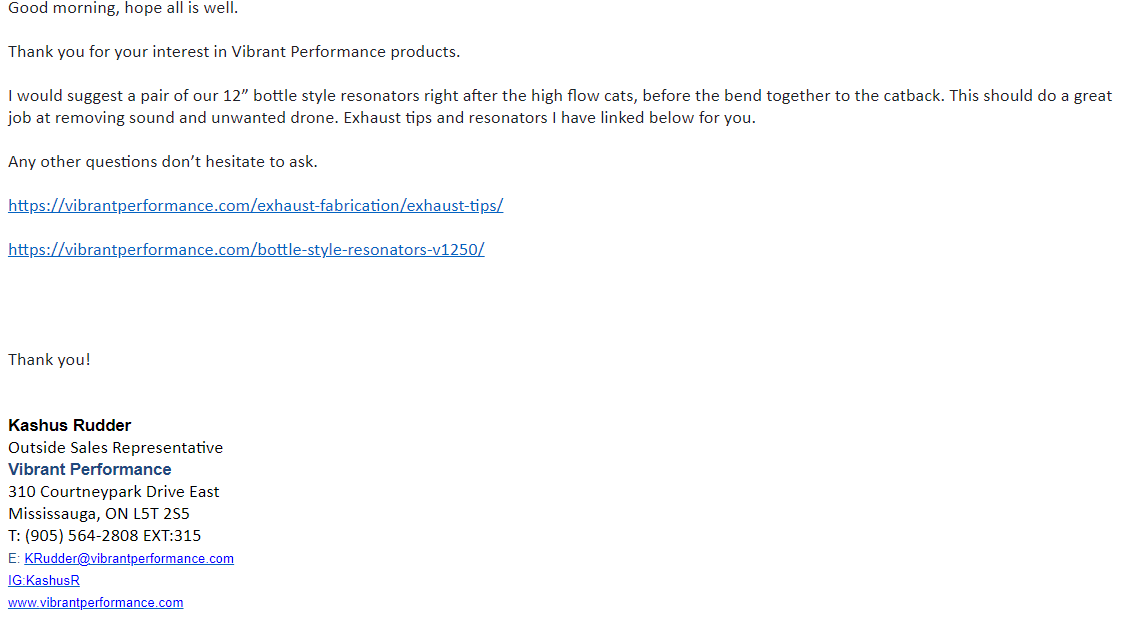Click the 'Outside Sales Representative' title text
1128x618 pixels.
coord(116,447)
